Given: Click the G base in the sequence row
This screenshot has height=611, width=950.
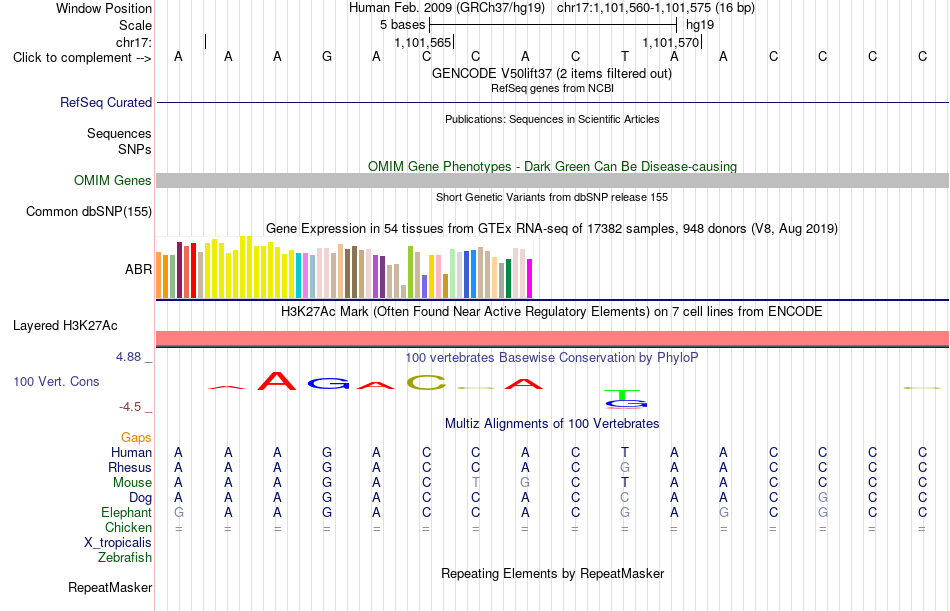Looking at the screenshot, I should (x=327, y=56).
